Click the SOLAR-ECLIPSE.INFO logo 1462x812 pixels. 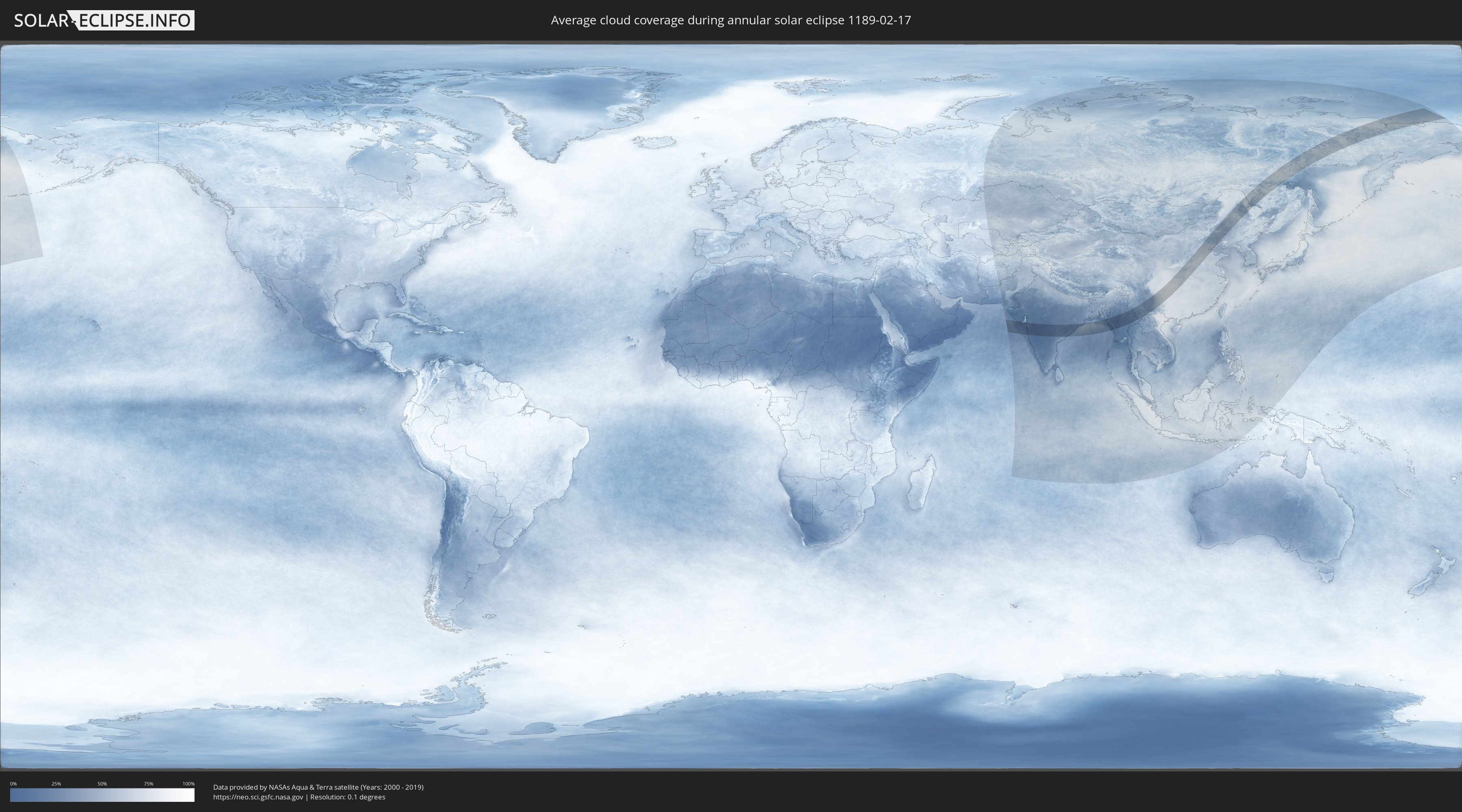pyautogui.click(x=104, y=20)
